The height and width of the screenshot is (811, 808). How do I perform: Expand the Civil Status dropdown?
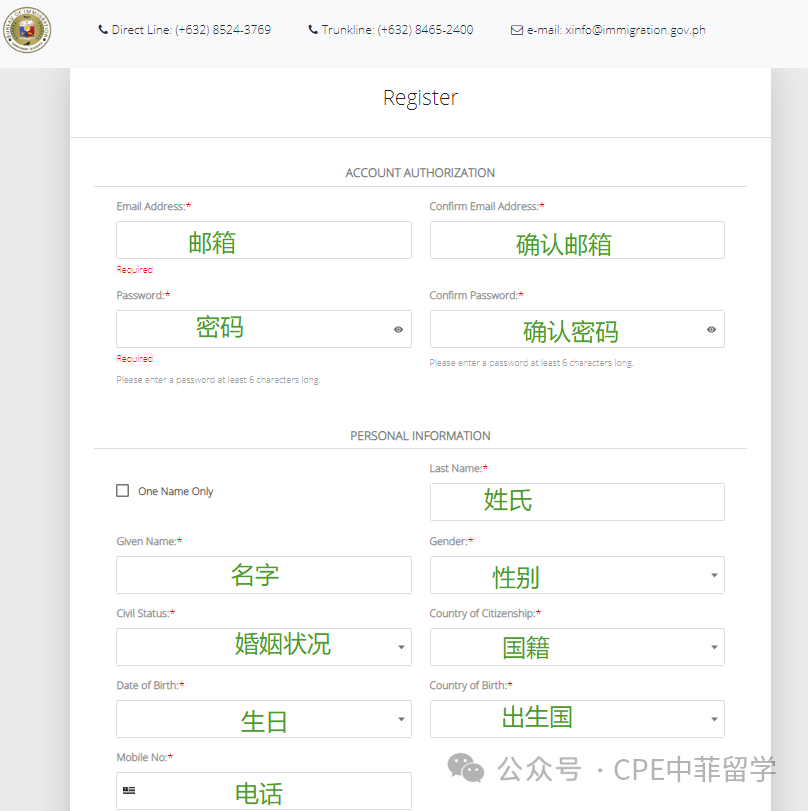tap(263, 647)
